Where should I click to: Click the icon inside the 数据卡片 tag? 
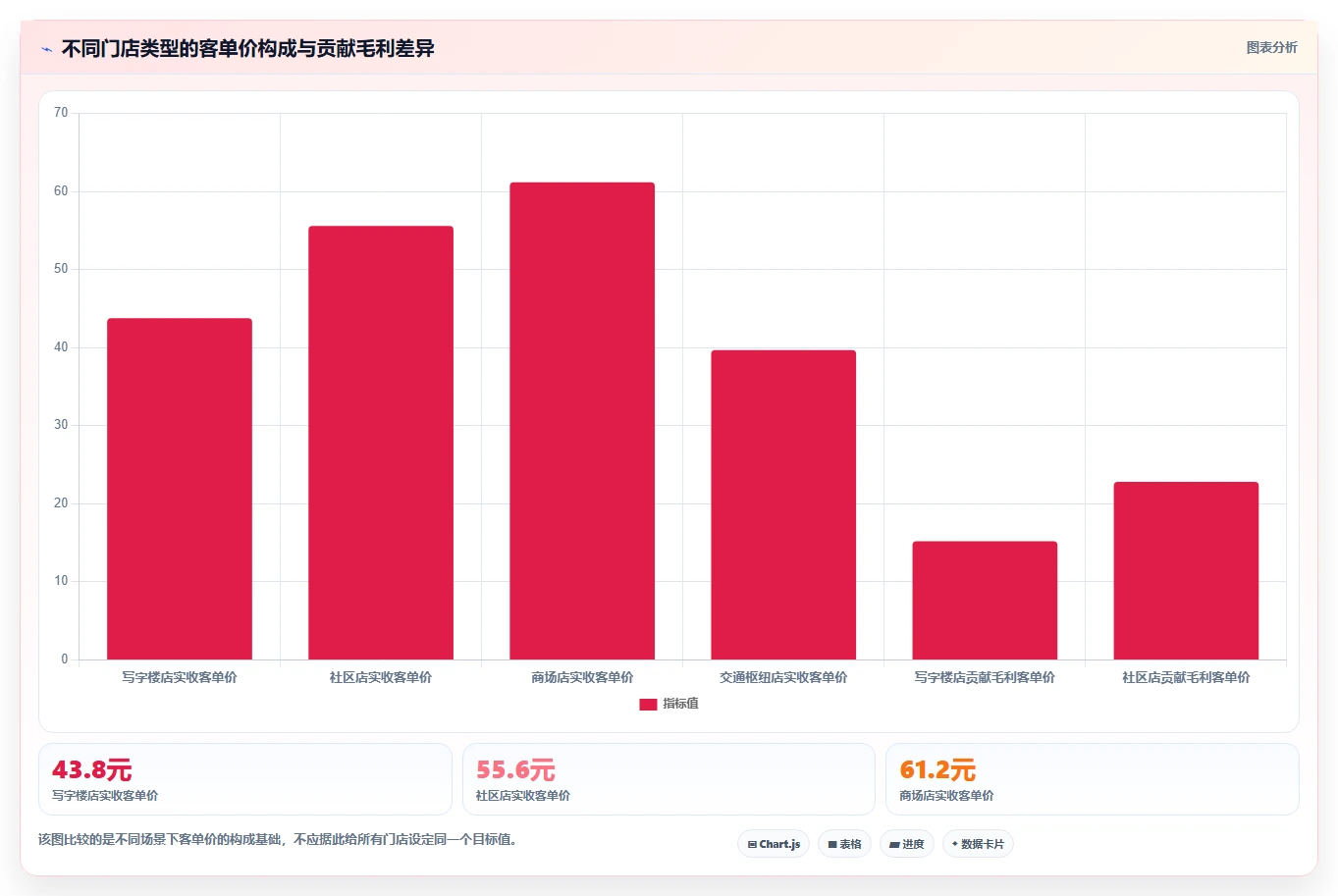point(954,844)
